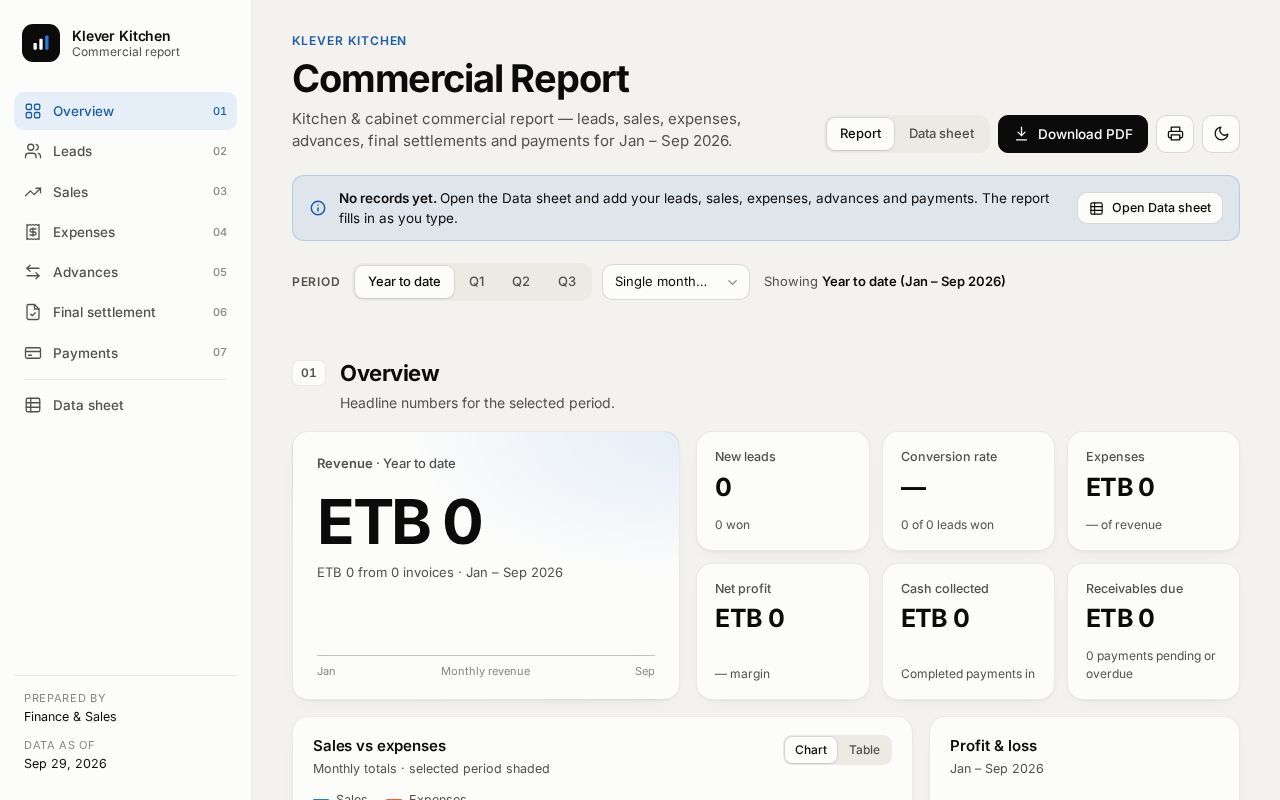Click the 'Sep 29, 2026' date text
The width and height of the screenshot is (1280, 800).
pos(65,764)
